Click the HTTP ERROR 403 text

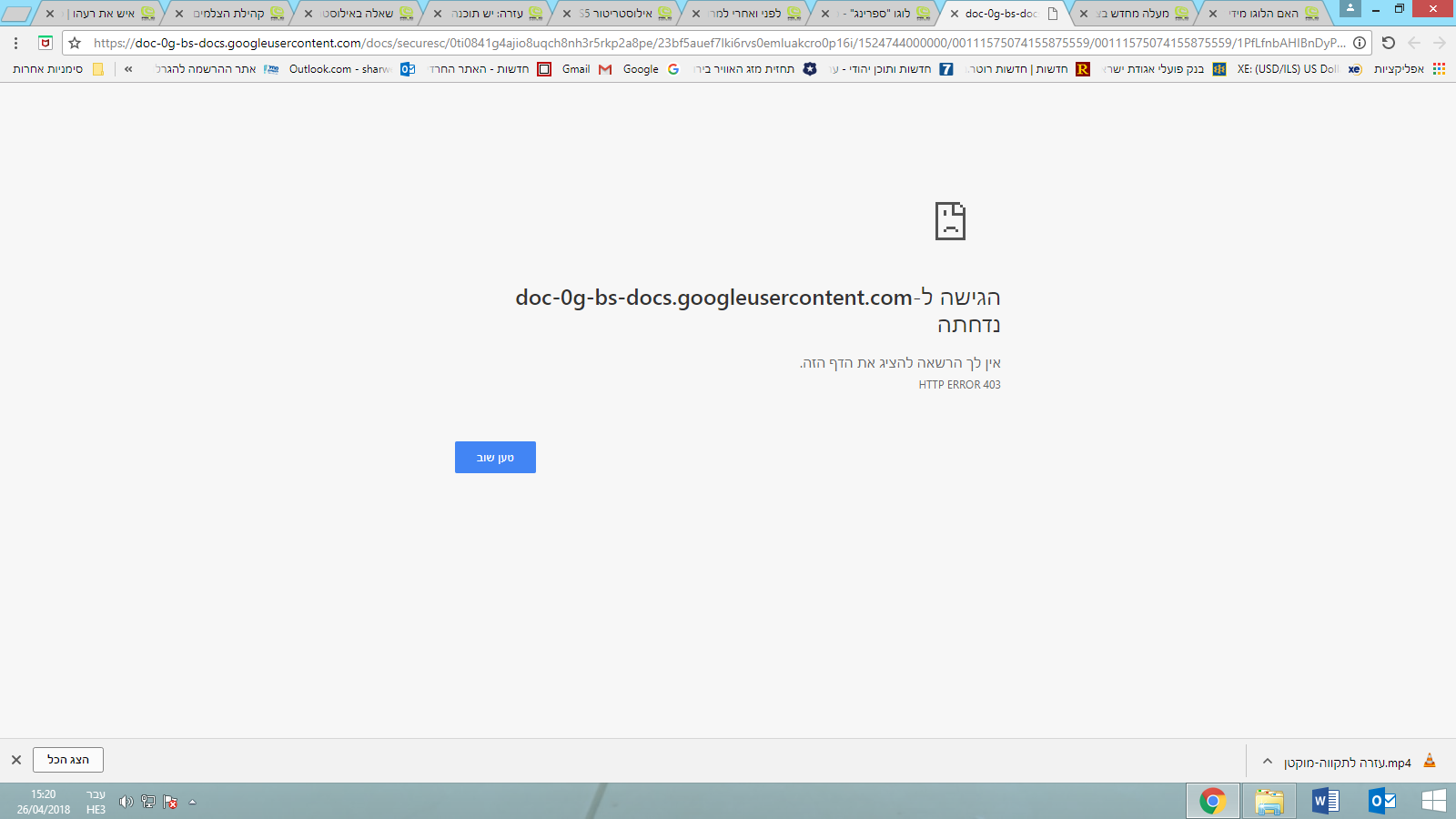pyautogui.click(x=959, y=385)
